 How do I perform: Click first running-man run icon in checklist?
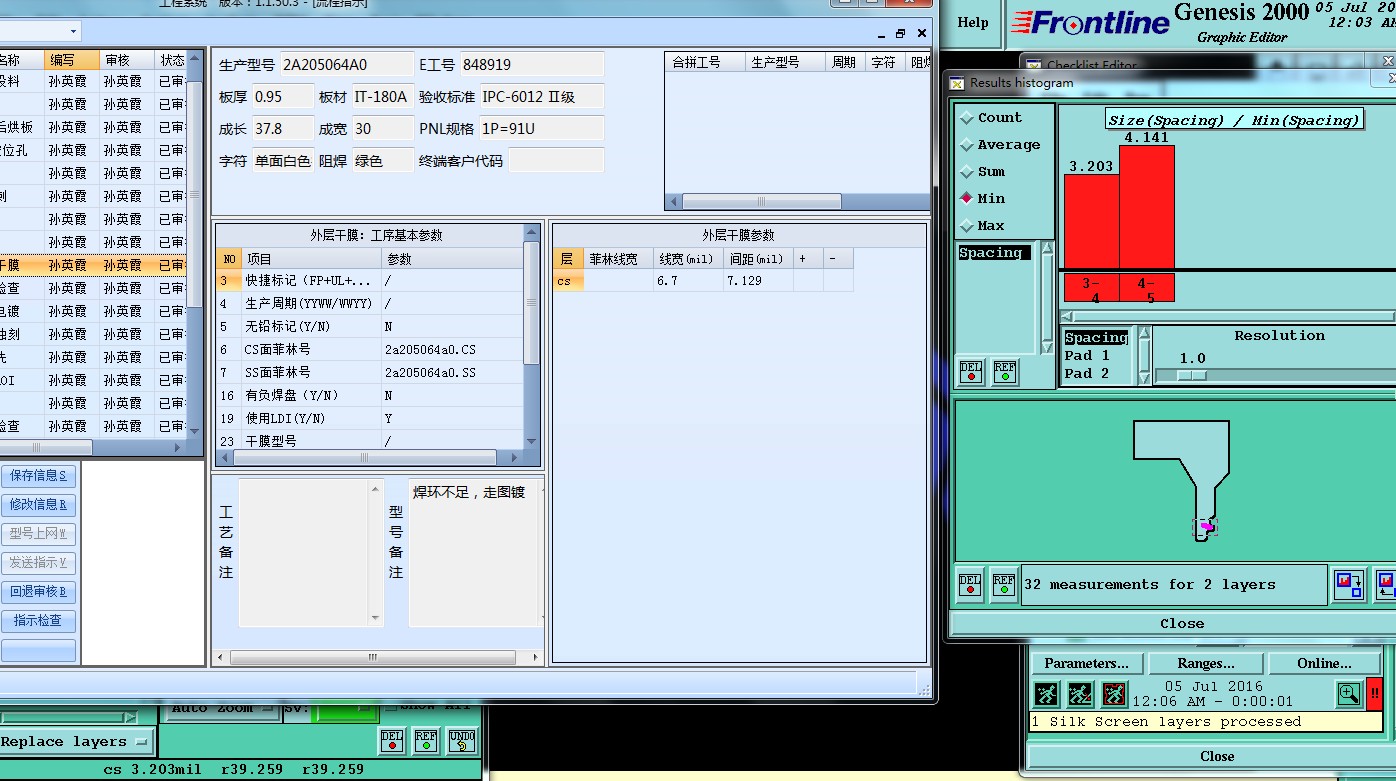tap(1046, 694)
